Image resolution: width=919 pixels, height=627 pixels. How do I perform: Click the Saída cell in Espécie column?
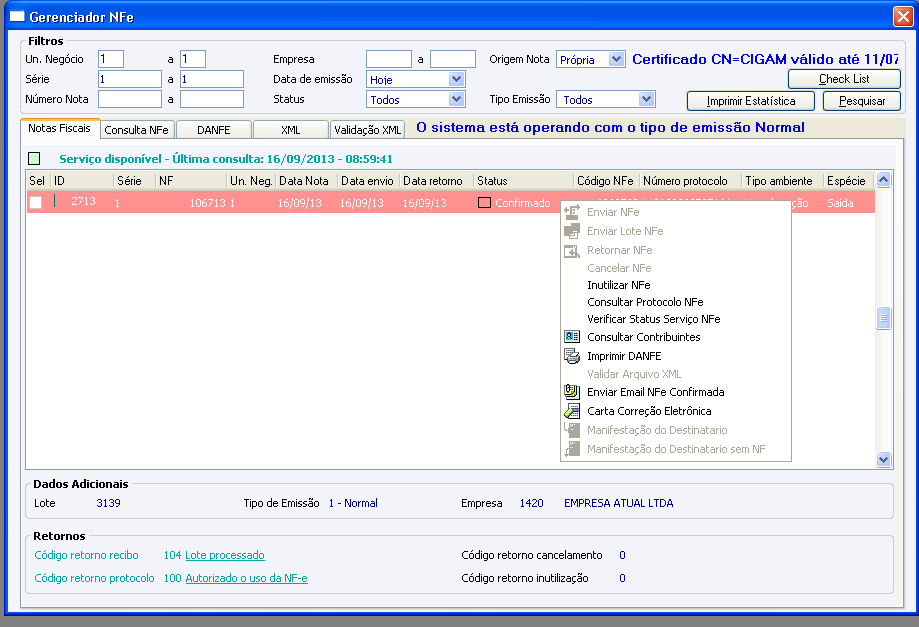840,203
